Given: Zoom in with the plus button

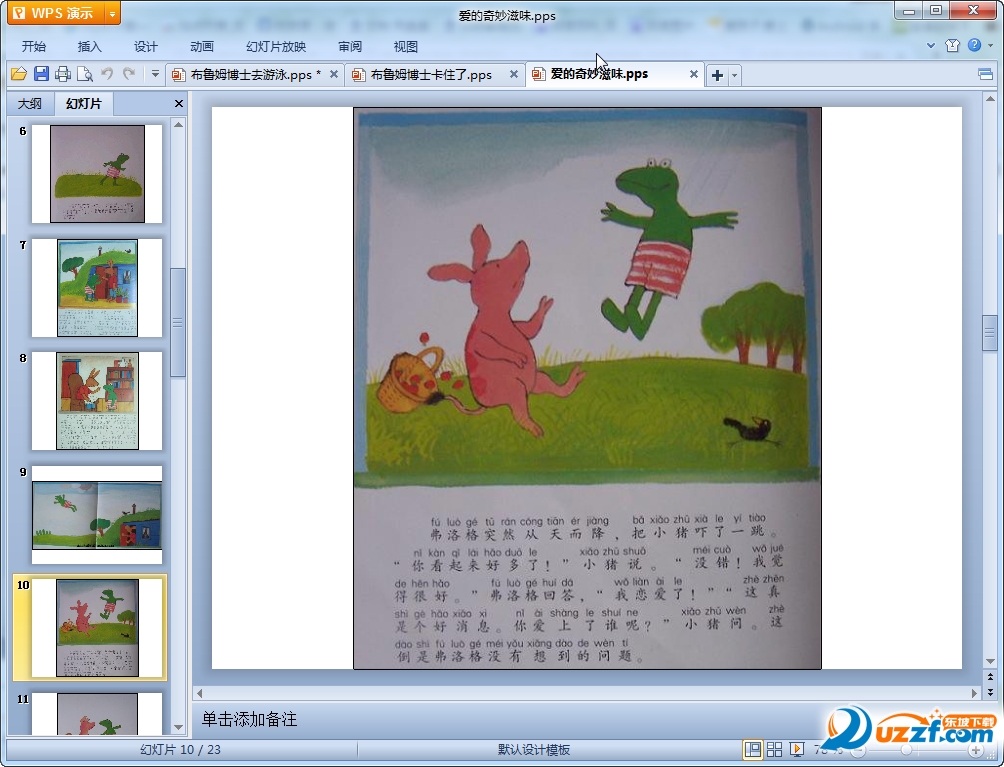Looking at the screenshot, I should click(975, 750).
